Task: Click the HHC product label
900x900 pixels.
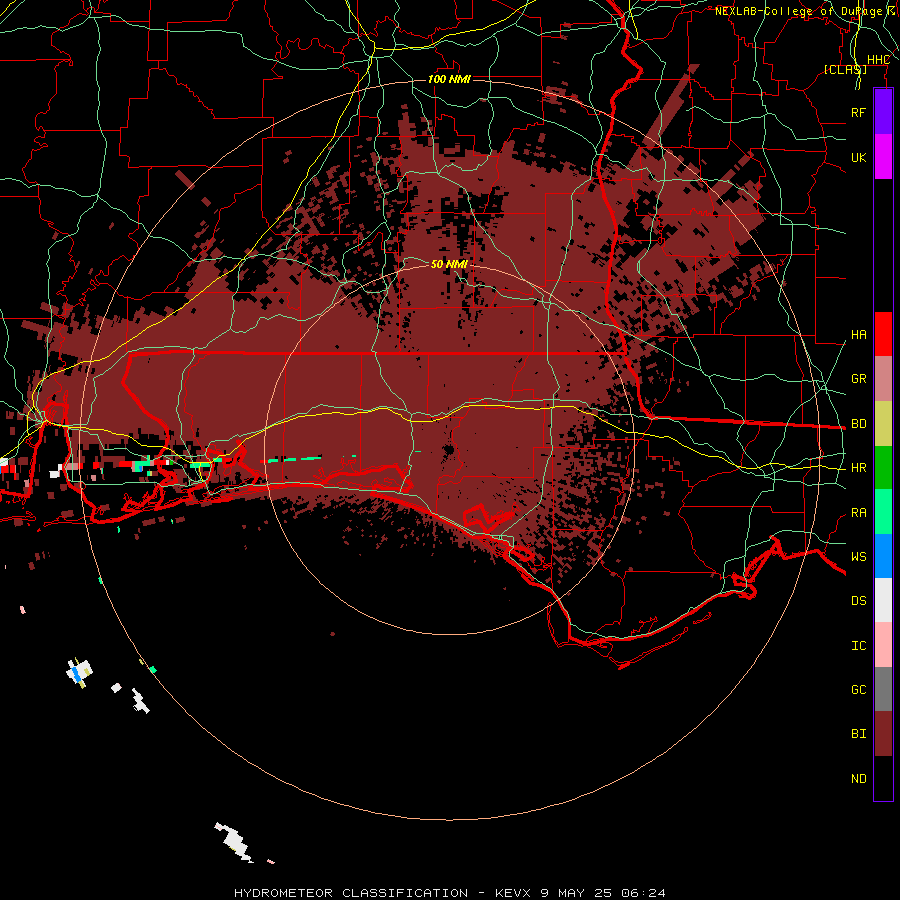Action: [x=878, y=60]
